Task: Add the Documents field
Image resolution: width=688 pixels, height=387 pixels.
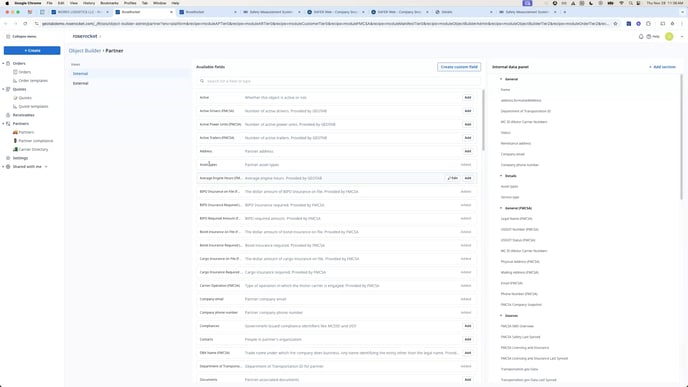Action: pyautogui.click(x=468, y=380)
